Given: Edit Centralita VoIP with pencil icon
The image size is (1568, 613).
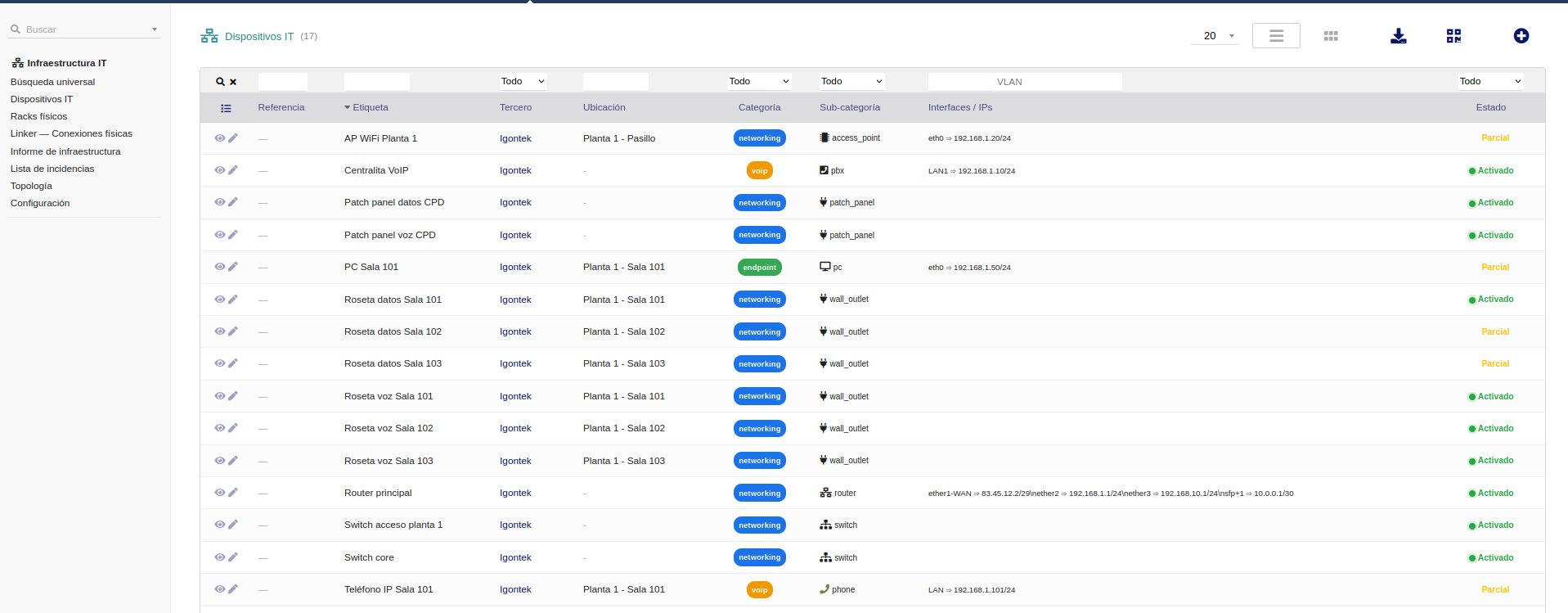Looking at the screenshot, I should point(233,170).
